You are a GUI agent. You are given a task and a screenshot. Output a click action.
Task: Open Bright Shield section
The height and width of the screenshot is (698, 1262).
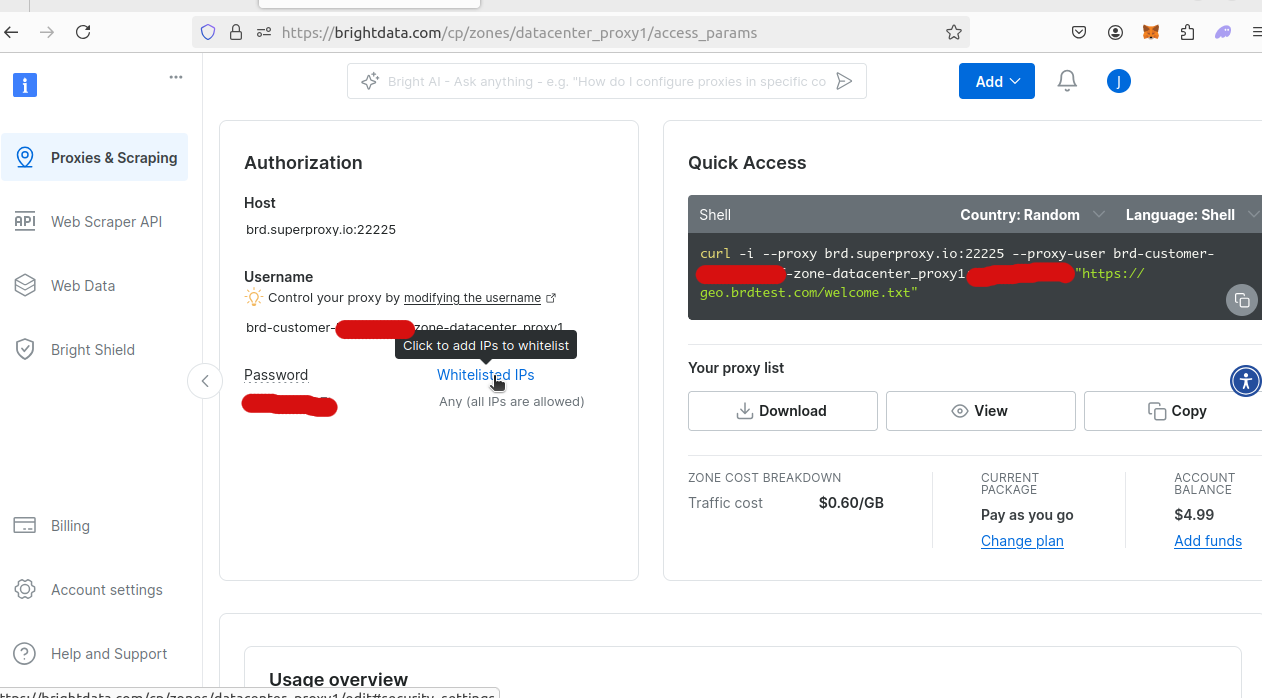(95, 350)
